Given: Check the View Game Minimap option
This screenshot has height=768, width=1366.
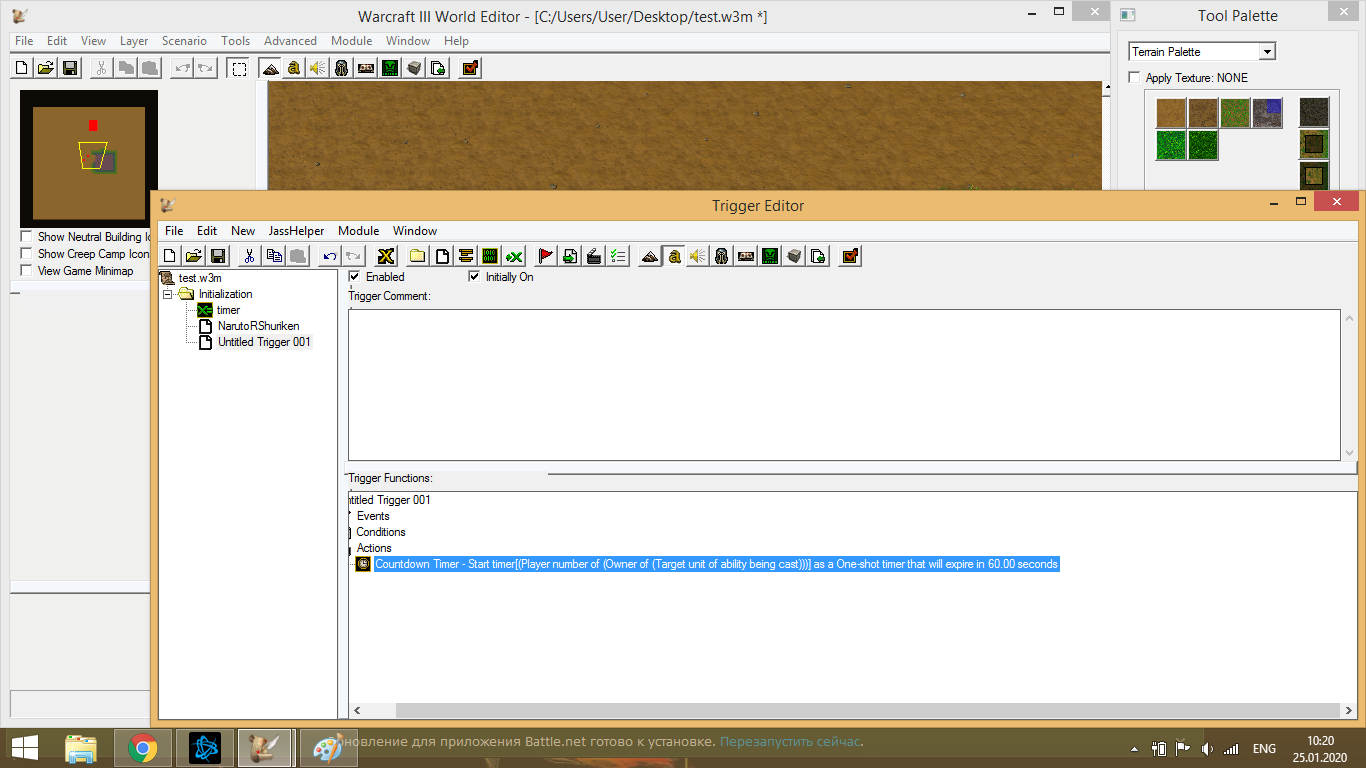Looking at the screenshot, I should point(26,271).
